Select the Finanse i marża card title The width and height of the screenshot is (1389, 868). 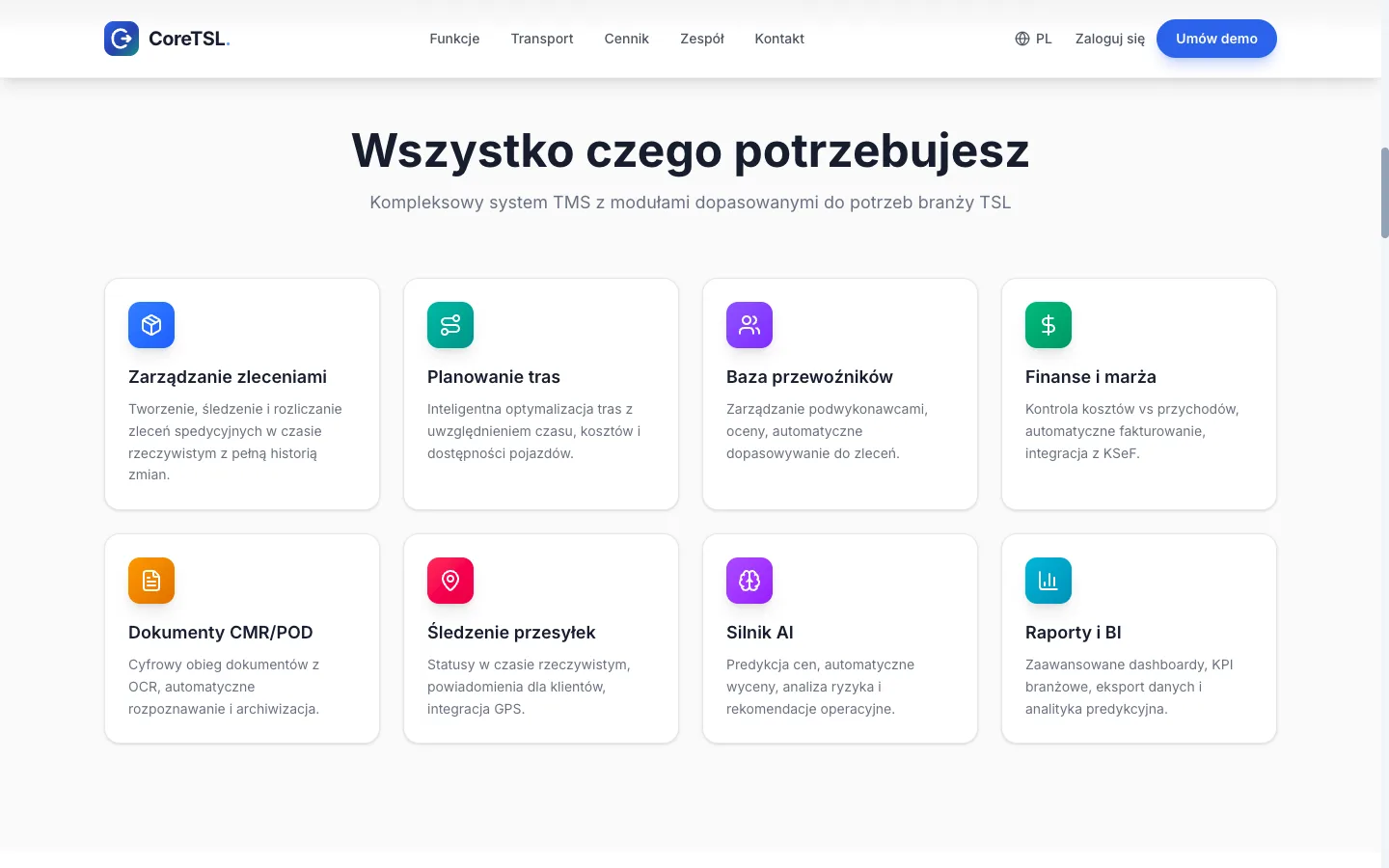(1091, 377)
